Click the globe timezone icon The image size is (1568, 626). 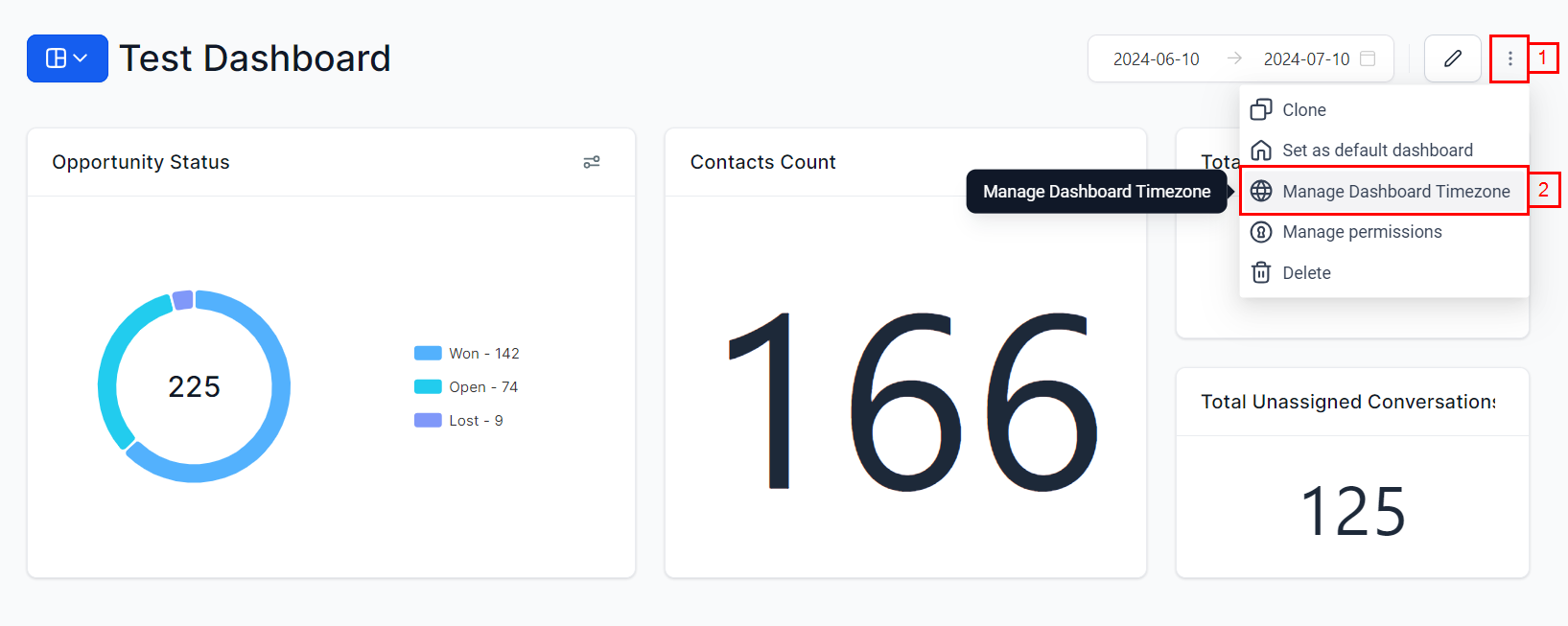tap(1261, 191)
